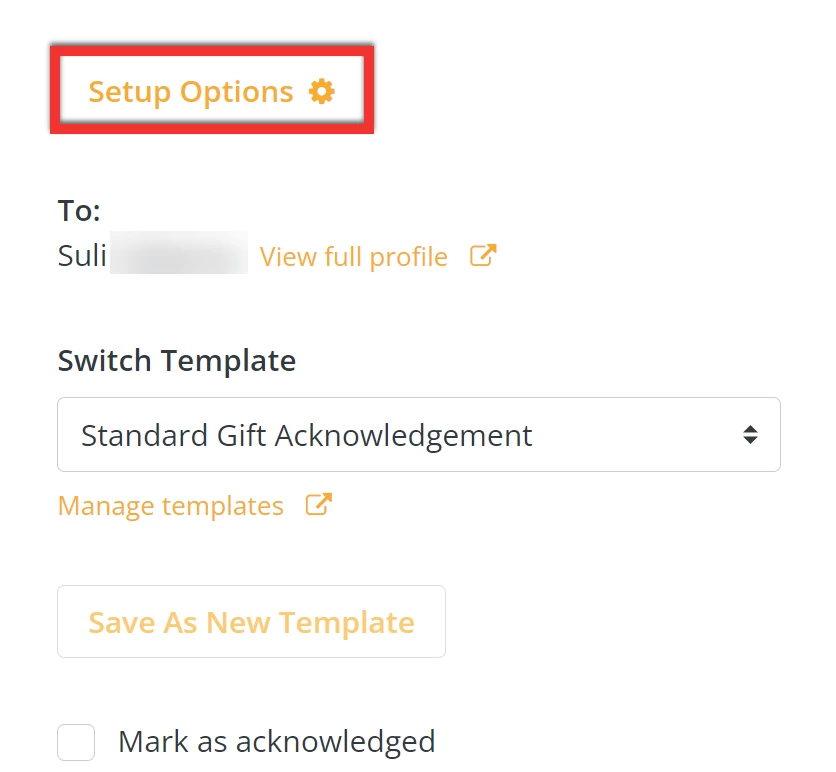Select the Standard Gift Acknowledgement combo box text

coord(307,435)
